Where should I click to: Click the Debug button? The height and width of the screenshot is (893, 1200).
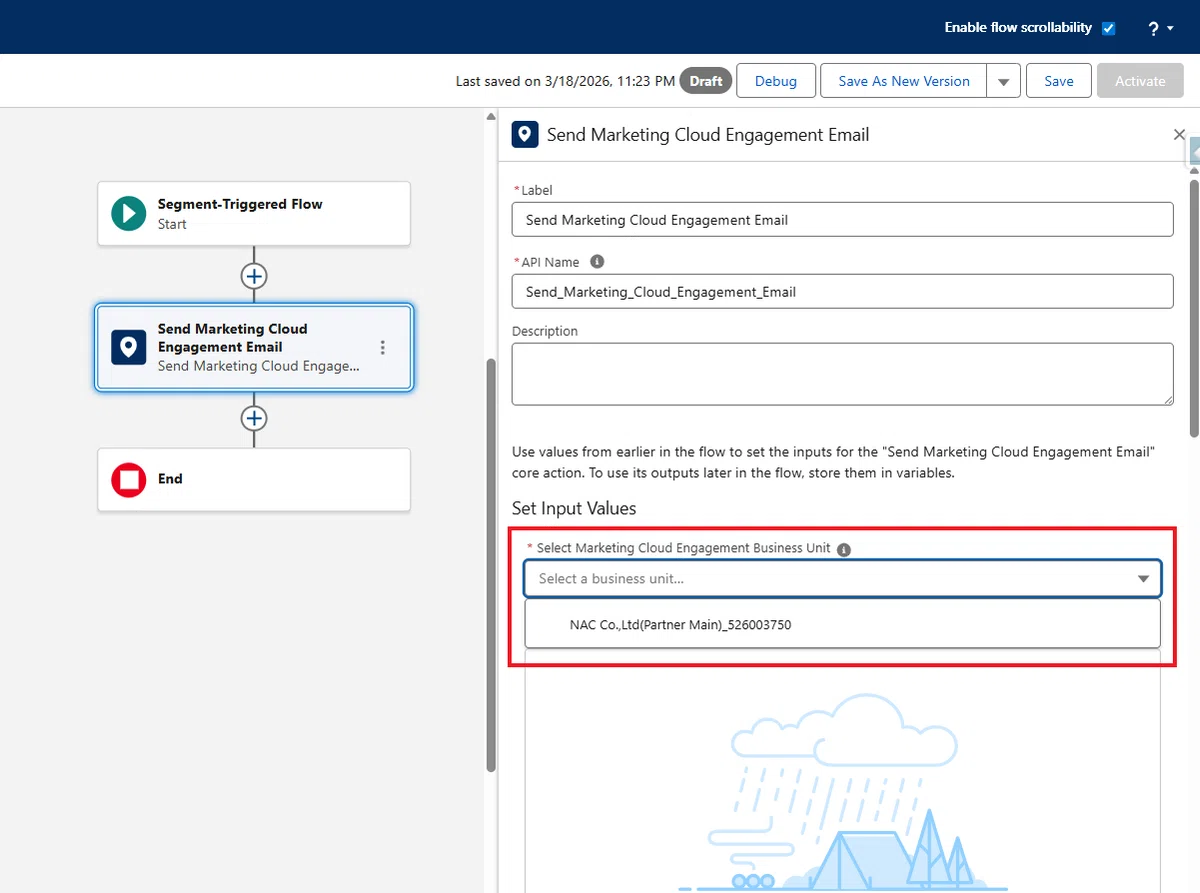tap(776, 81)
